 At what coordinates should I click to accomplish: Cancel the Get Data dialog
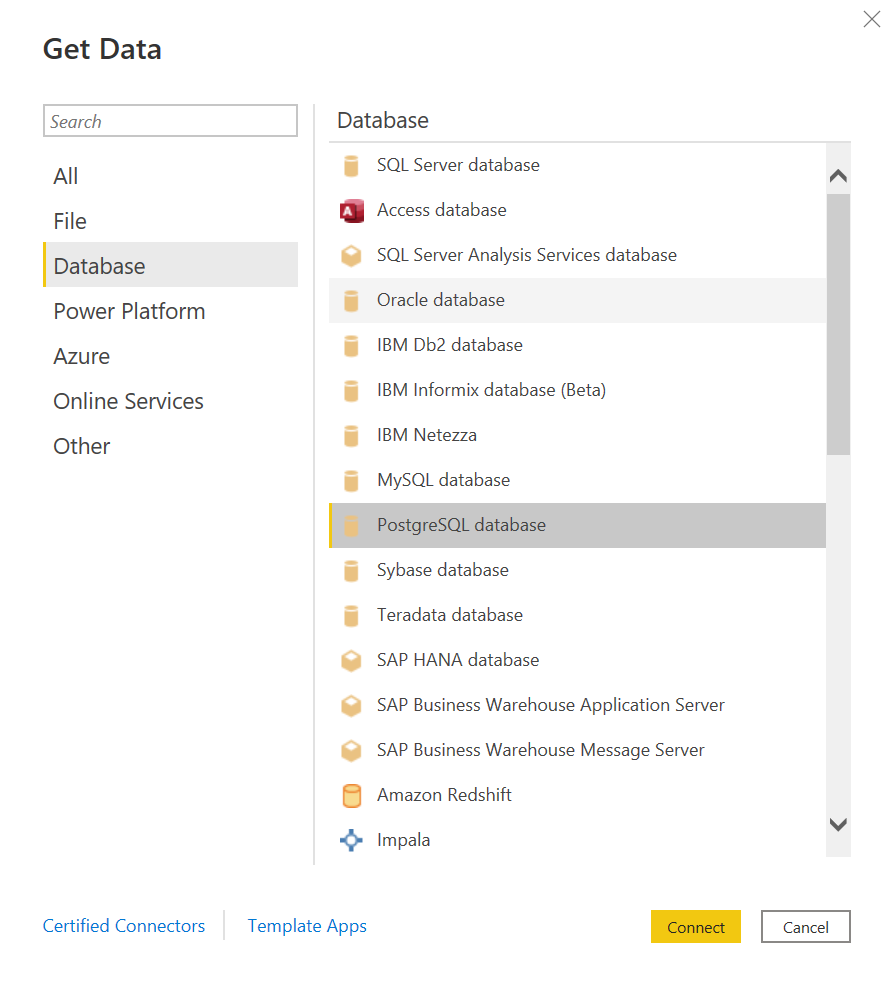click(805, 927)
